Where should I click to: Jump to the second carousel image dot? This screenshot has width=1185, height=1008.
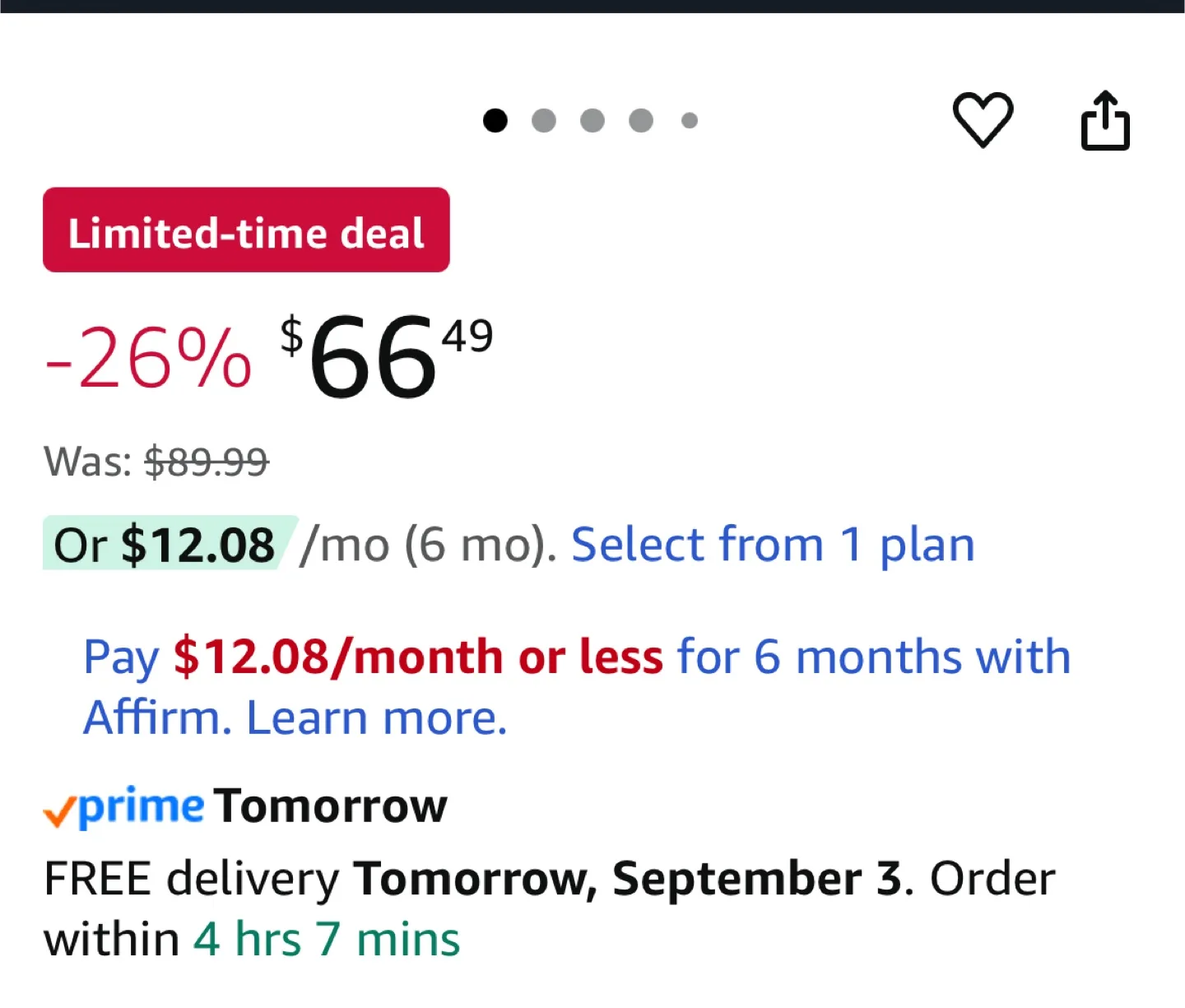tap(544, 121)
